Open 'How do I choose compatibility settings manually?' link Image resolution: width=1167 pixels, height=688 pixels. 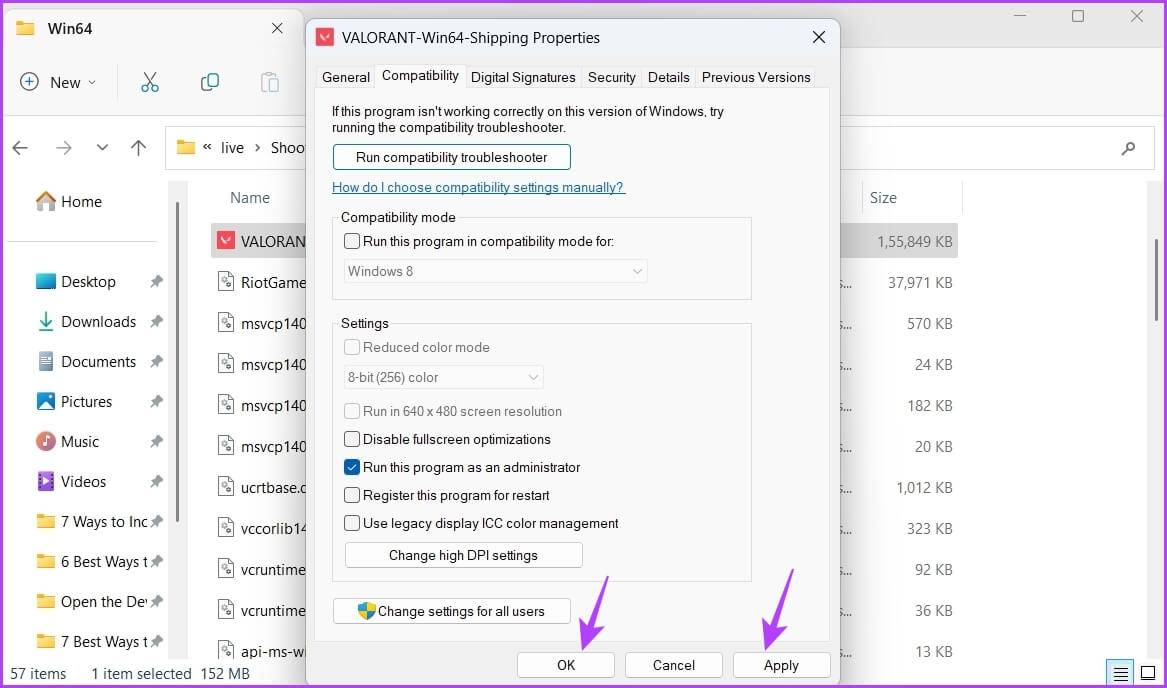(479, 188)
